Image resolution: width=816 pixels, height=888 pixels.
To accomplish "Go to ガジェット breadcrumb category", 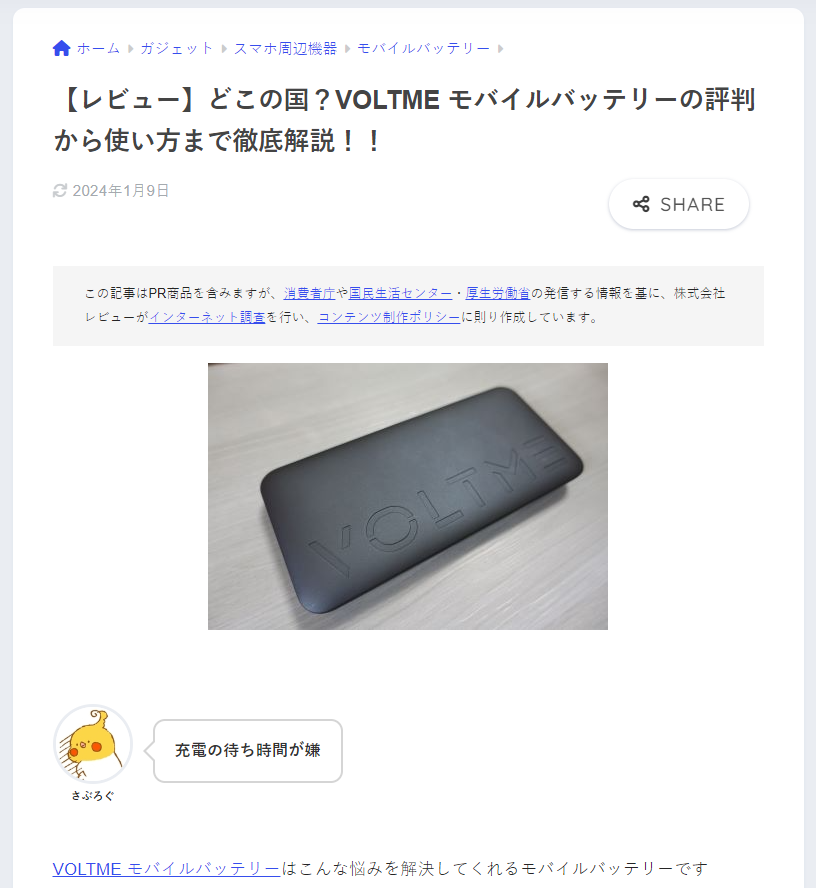I will (176, 48).
